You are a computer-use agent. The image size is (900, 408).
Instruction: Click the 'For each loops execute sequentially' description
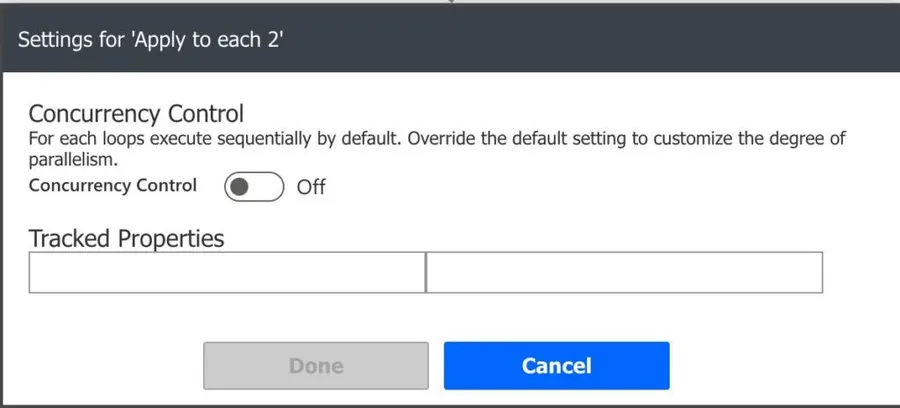click(x=210, y=138)
